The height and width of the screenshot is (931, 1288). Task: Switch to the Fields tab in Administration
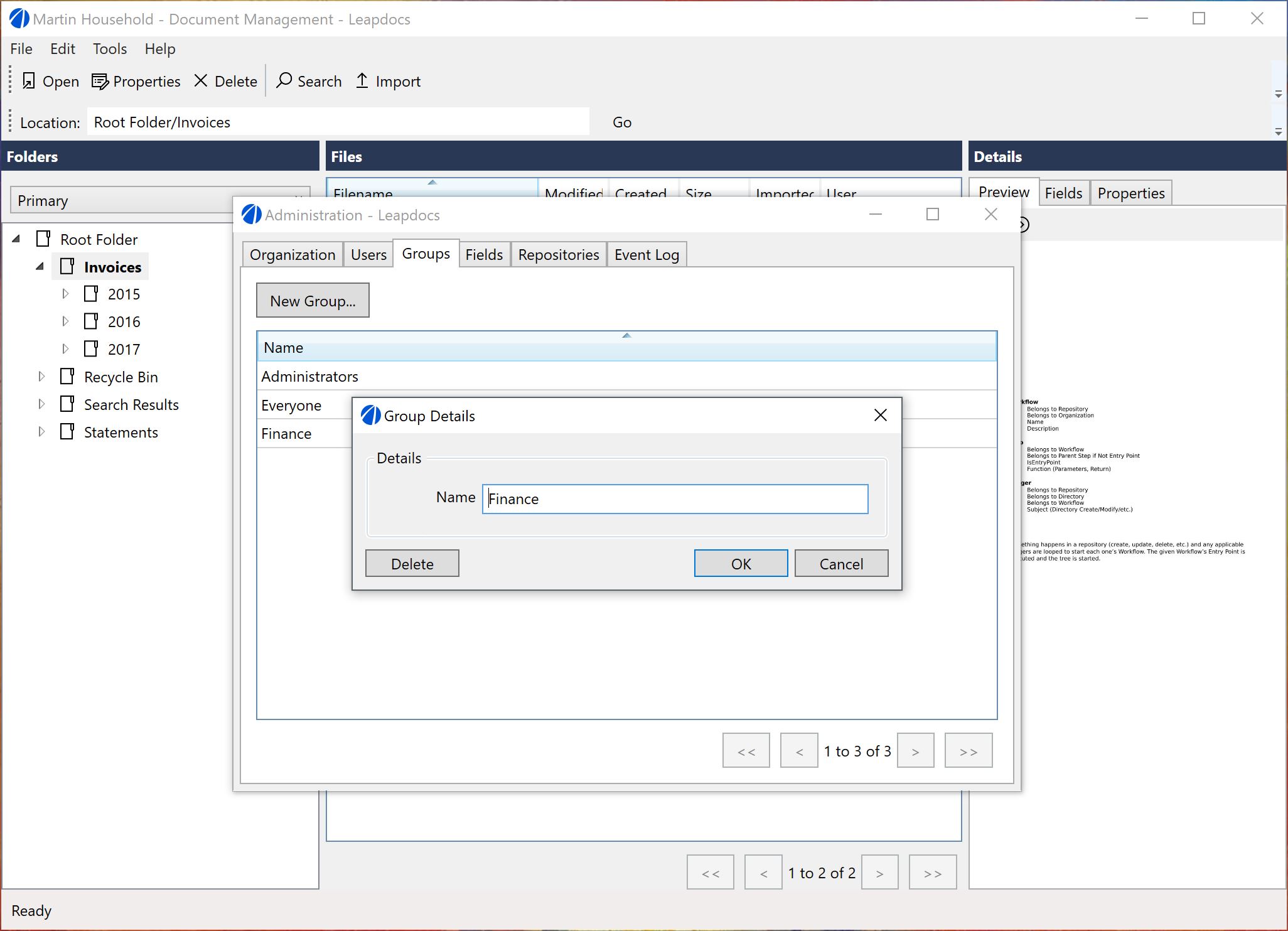[x=484, y=254]
